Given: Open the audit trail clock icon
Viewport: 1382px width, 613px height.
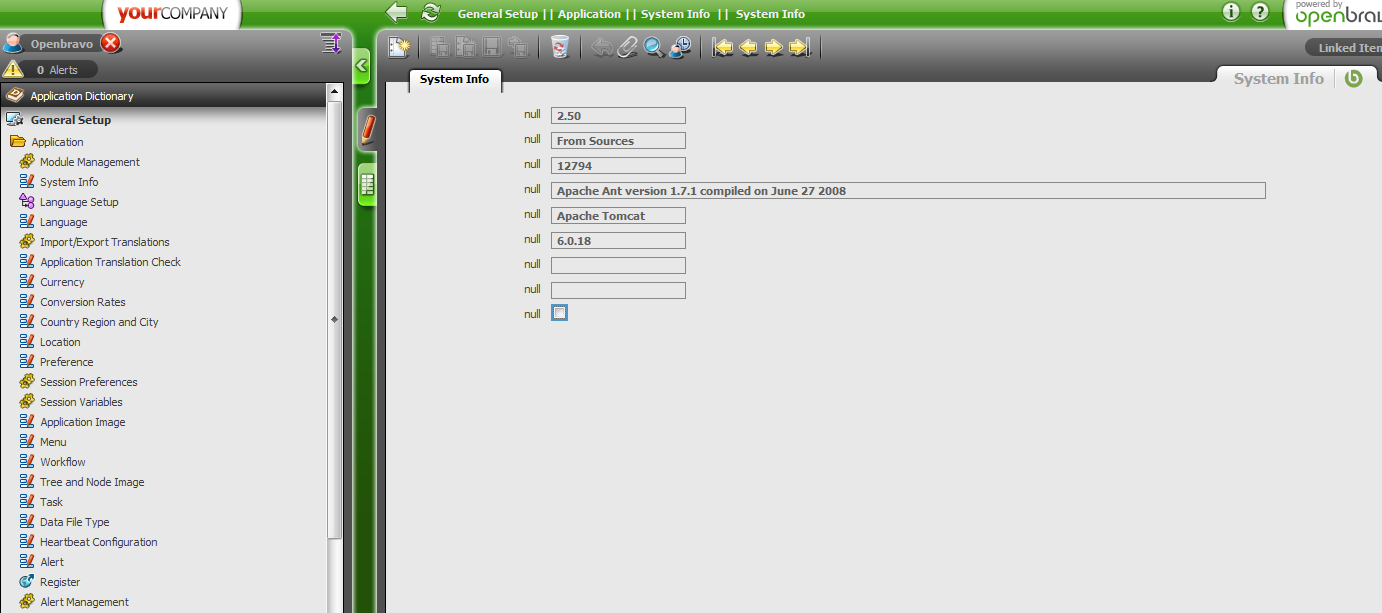Looking at the screenshot, I should (681, 47).
